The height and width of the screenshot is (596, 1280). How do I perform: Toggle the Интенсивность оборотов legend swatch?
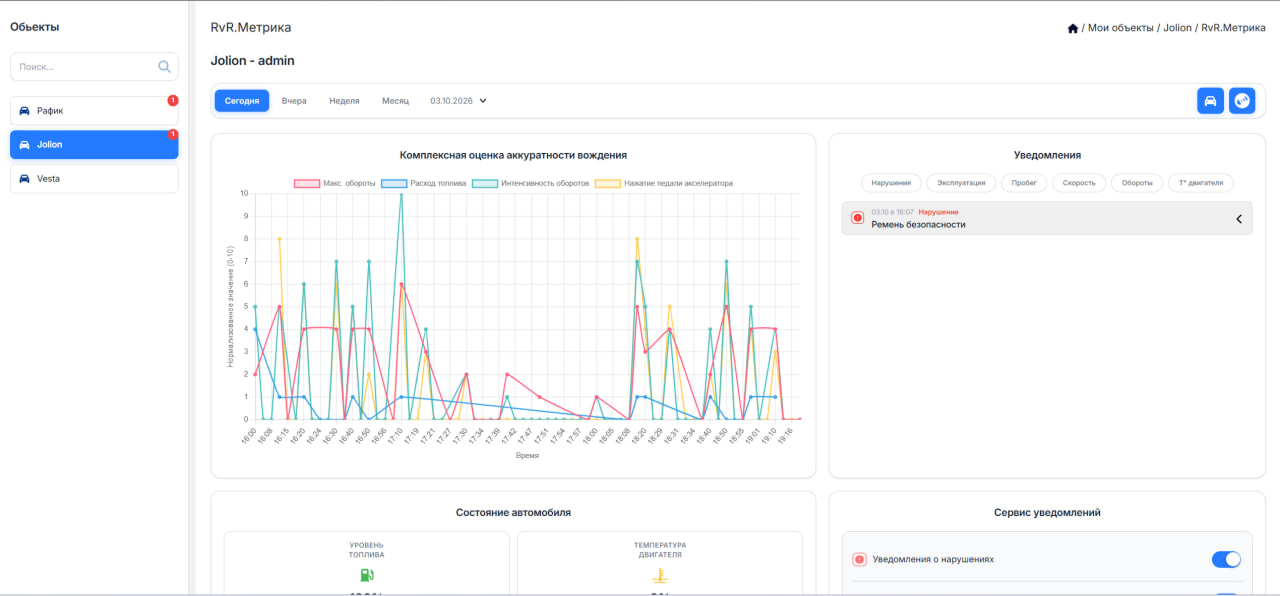(485, 184)
